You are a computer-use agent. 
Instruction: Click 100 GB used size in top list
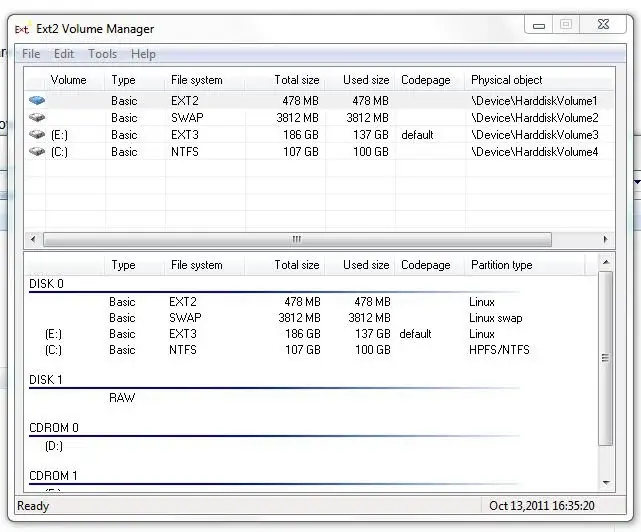click(371, 152)
